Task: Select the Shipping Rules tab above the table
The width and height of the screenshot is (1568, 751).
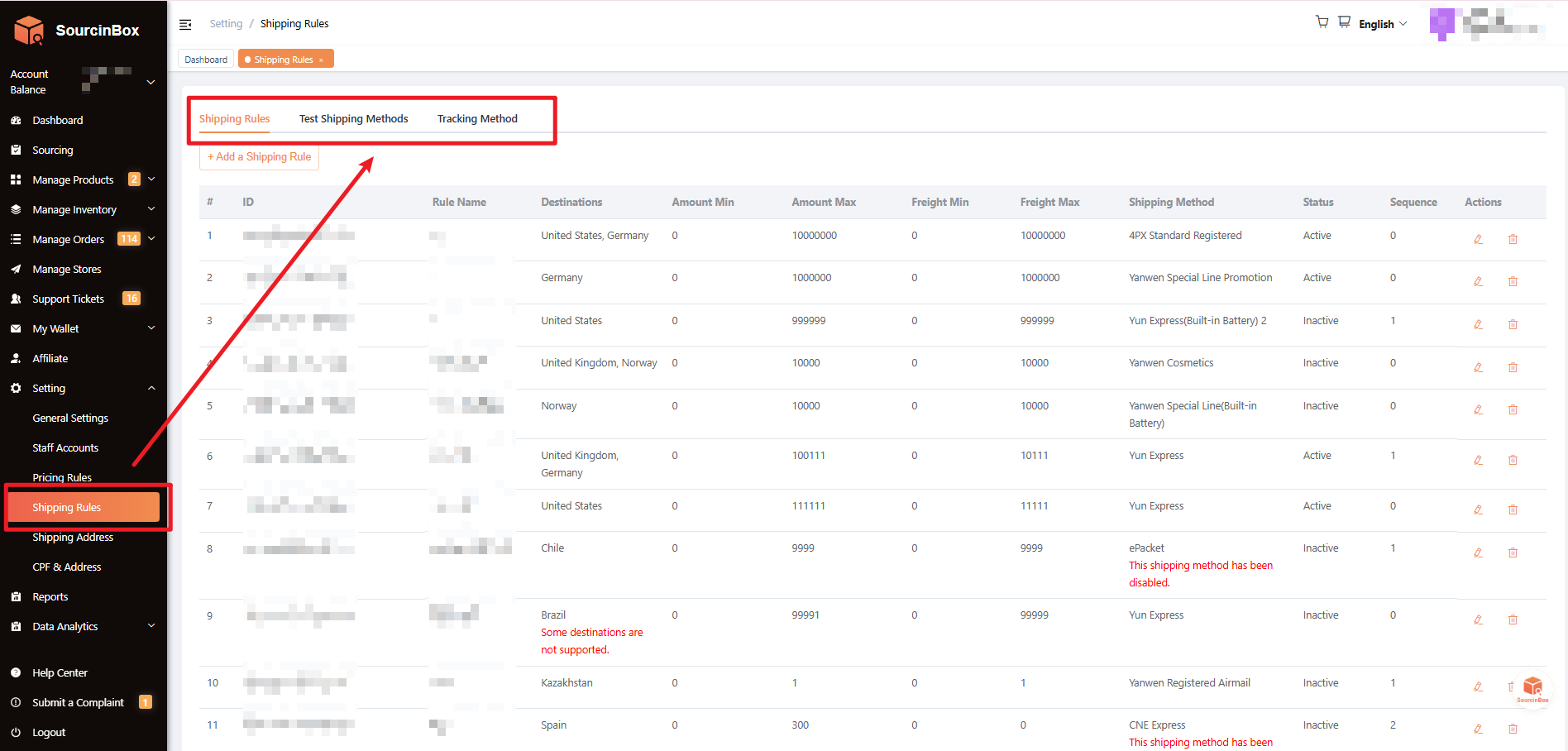Action: tap(234, 119)
